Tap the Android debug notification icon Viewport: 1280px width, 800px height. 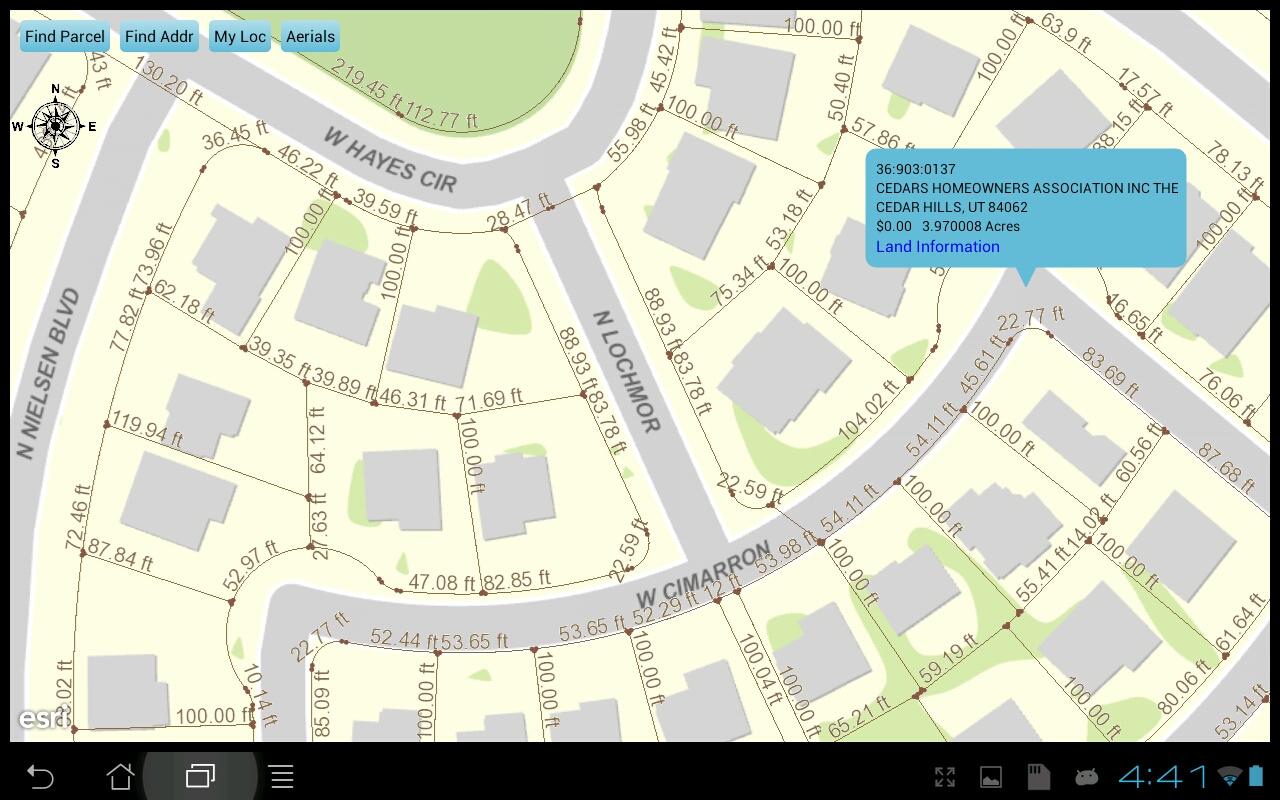[x=1086, y=777]
